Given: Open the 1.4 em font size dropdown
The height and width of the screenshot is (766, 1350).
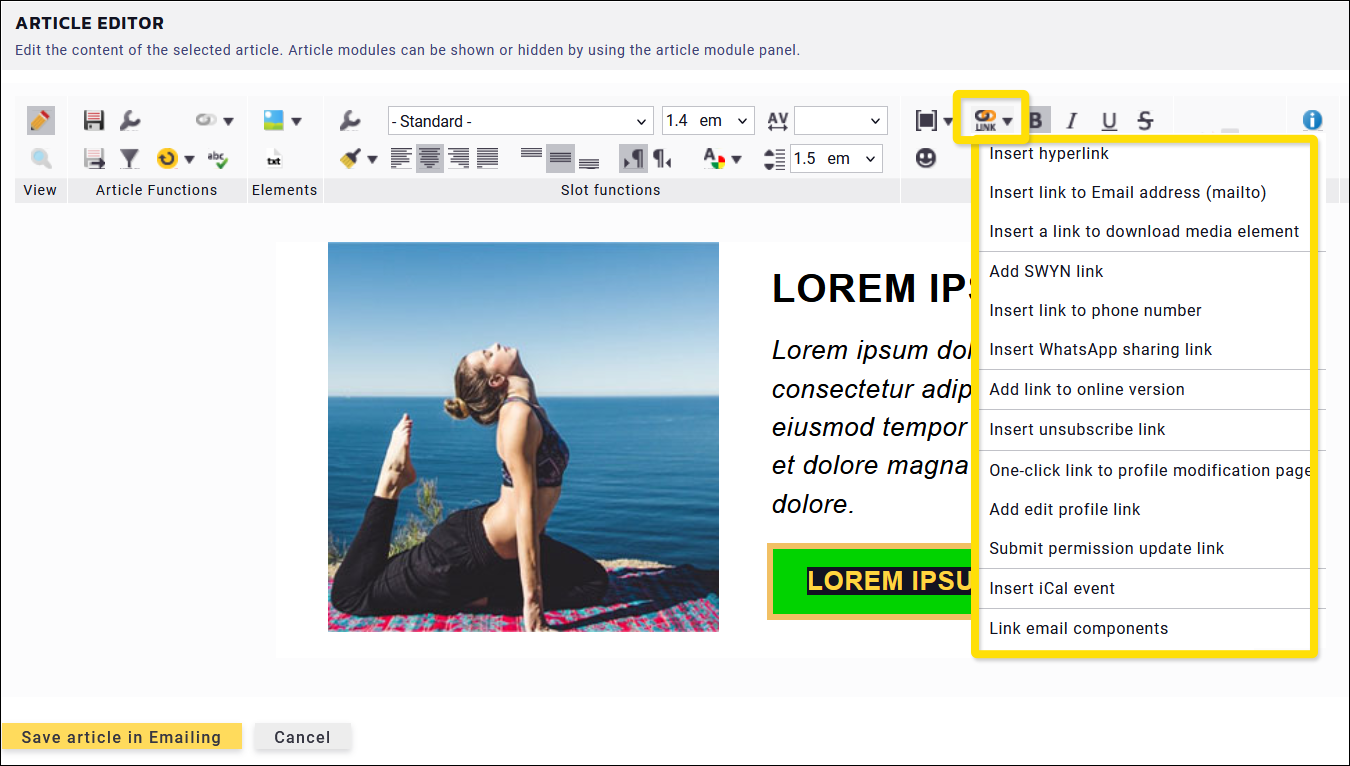Looking at the screenshot, I should coord(708,121).
